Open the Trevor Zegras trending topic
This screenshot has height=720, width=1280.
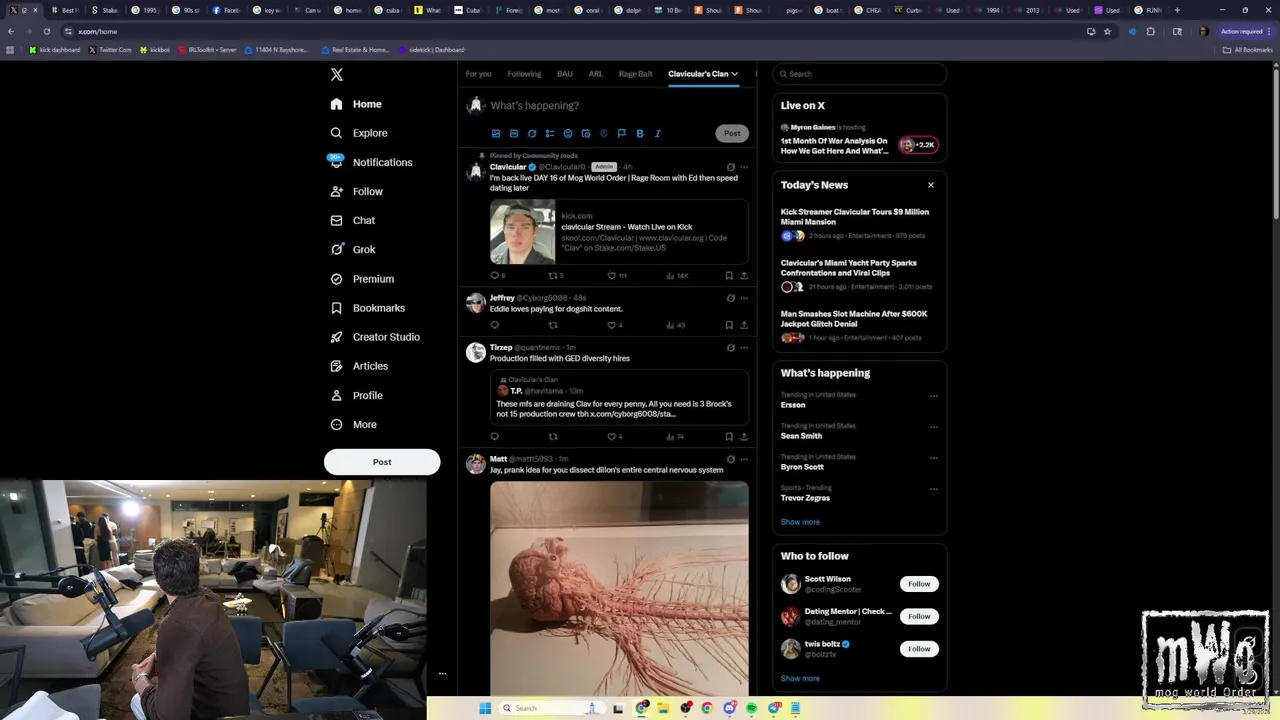pos(805,498)
